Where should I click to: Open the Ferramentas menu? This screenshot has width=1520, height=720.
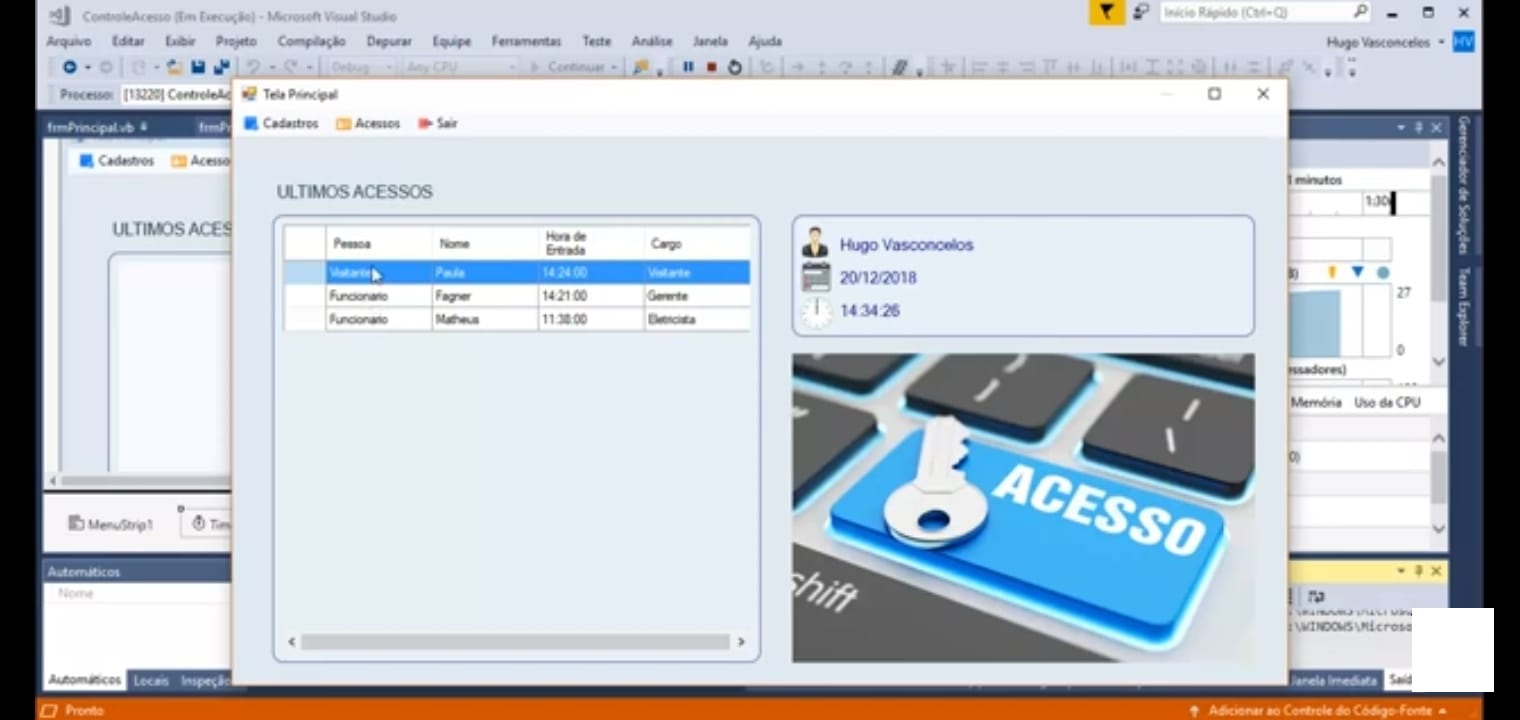526,41
